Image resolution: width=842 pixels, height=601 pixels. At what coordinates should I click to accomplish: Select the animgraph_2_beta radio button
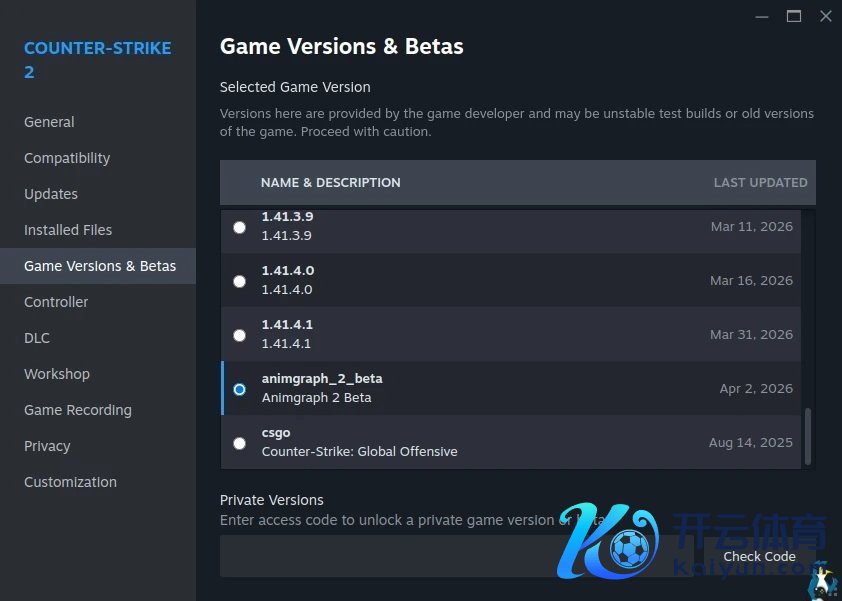[x=239, y=389]
